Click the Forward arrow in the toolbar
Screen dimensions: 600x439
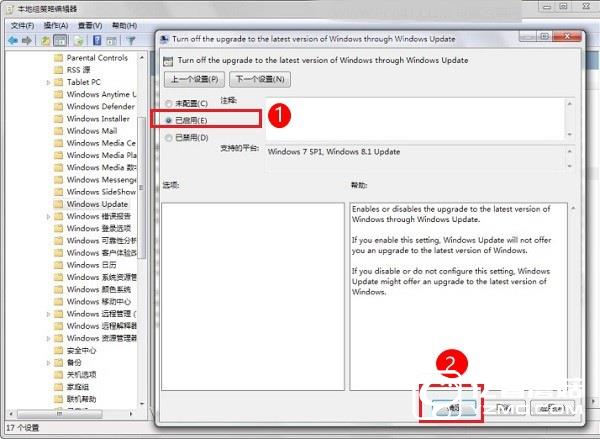click(27, 40)
